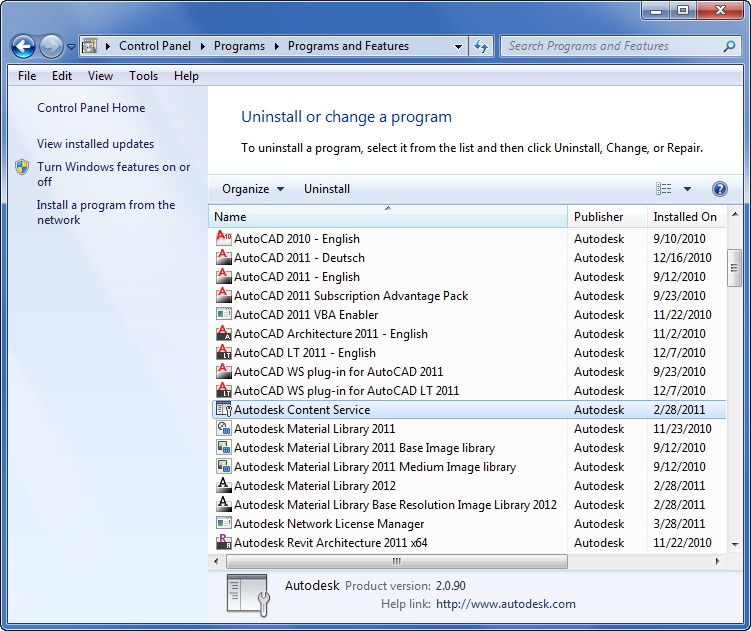Open the help via blue question mark icon

[x=719, y=189]
